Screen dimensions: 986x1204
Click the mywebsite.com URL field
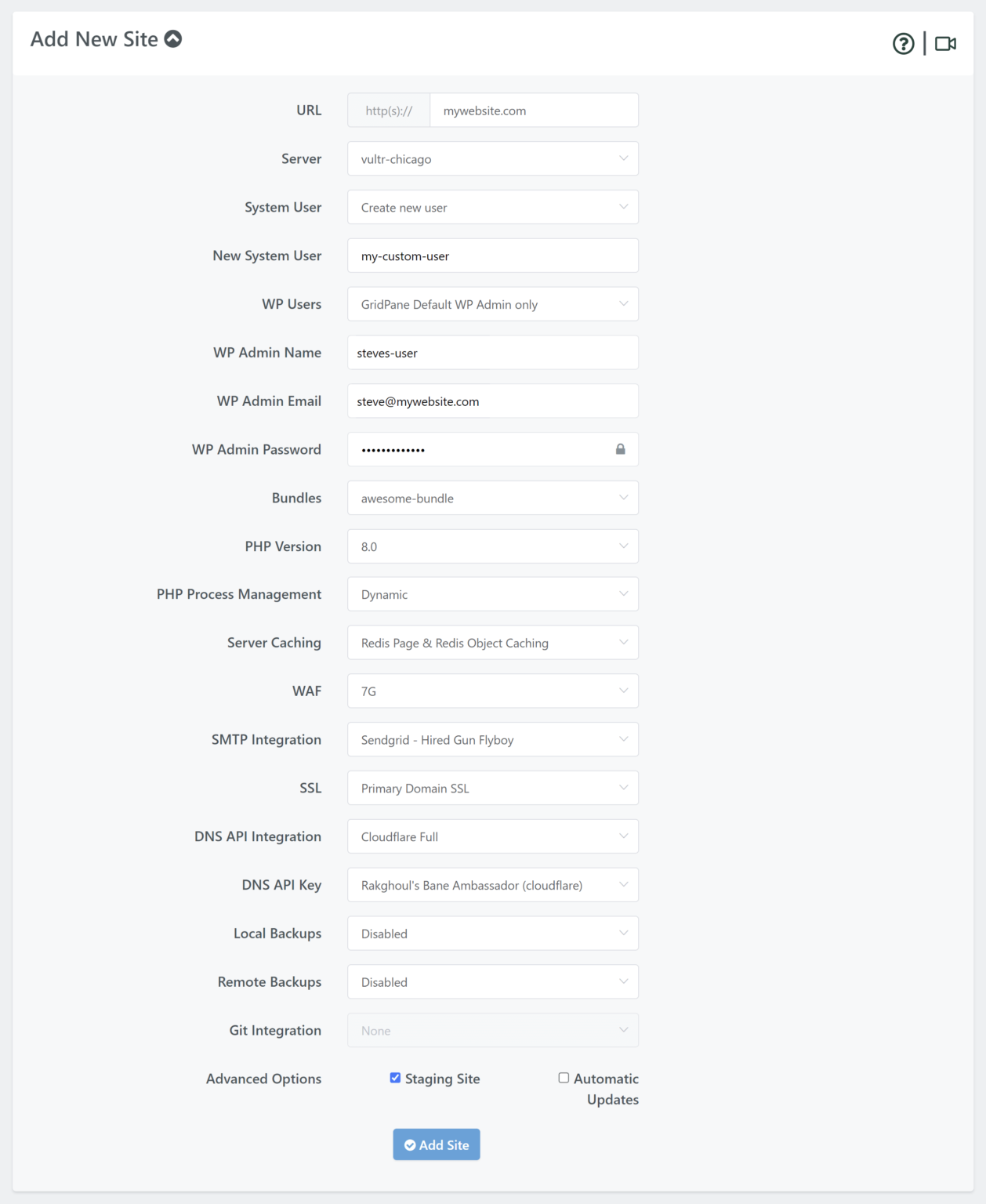534,110
